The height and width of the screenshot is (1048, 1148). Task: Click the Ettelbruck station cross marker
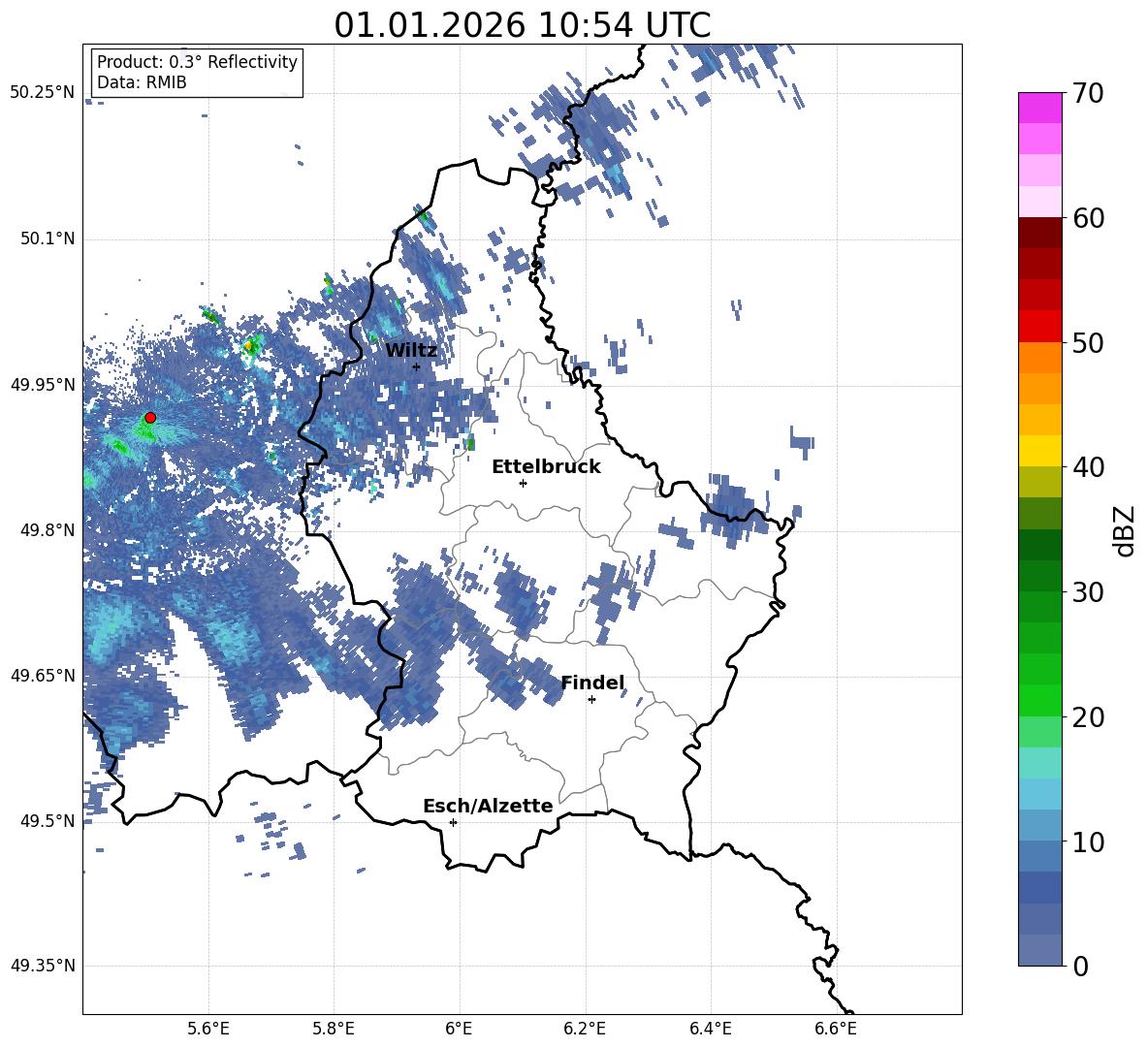523,483
